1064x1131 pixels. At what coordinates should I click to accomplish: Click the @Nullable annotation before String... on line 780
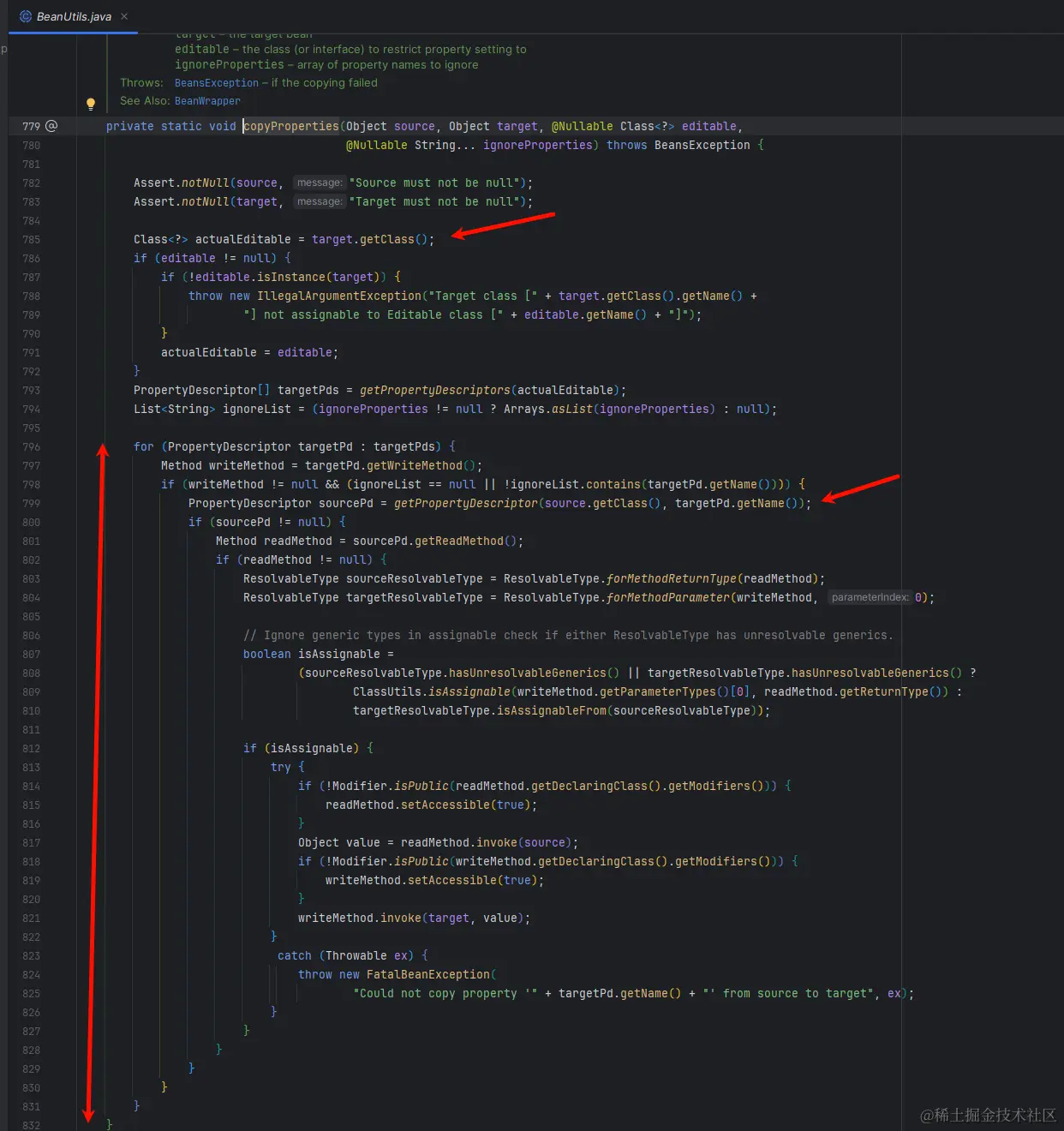(377, 145)
